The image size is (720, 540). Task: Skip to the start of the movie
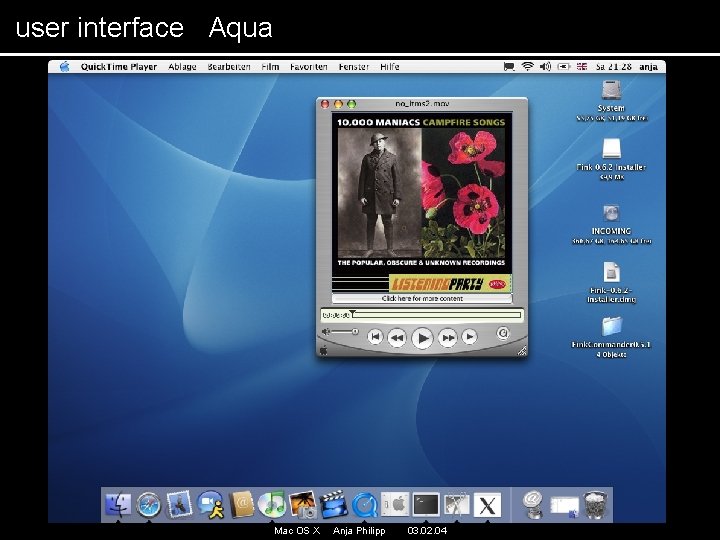click(x=375, y=338)
